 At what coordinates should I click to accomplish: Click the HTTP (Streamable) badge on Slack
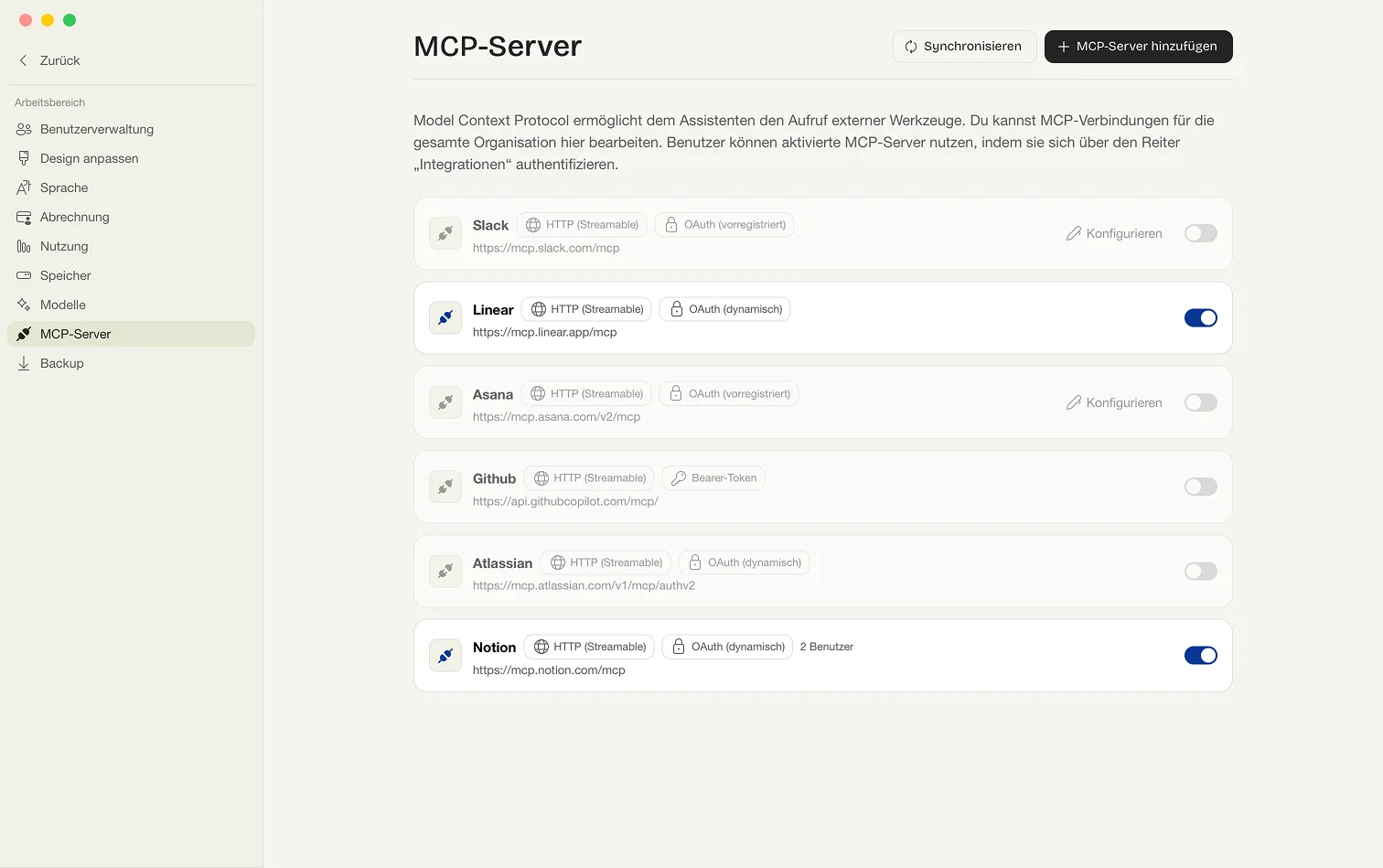(582, 225)
